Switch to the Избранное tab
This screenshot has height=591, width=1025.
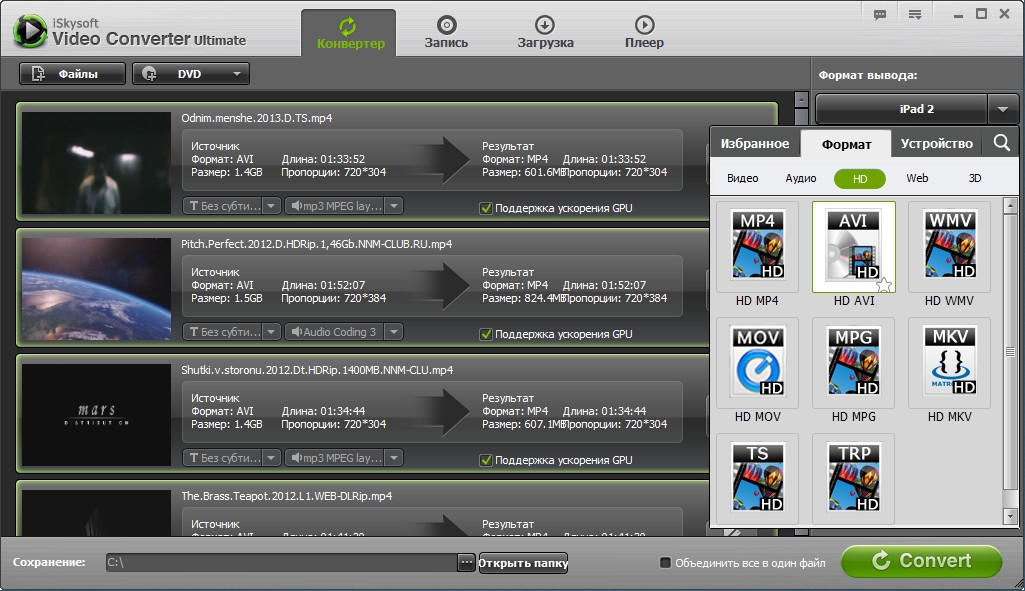click(755, 143)
